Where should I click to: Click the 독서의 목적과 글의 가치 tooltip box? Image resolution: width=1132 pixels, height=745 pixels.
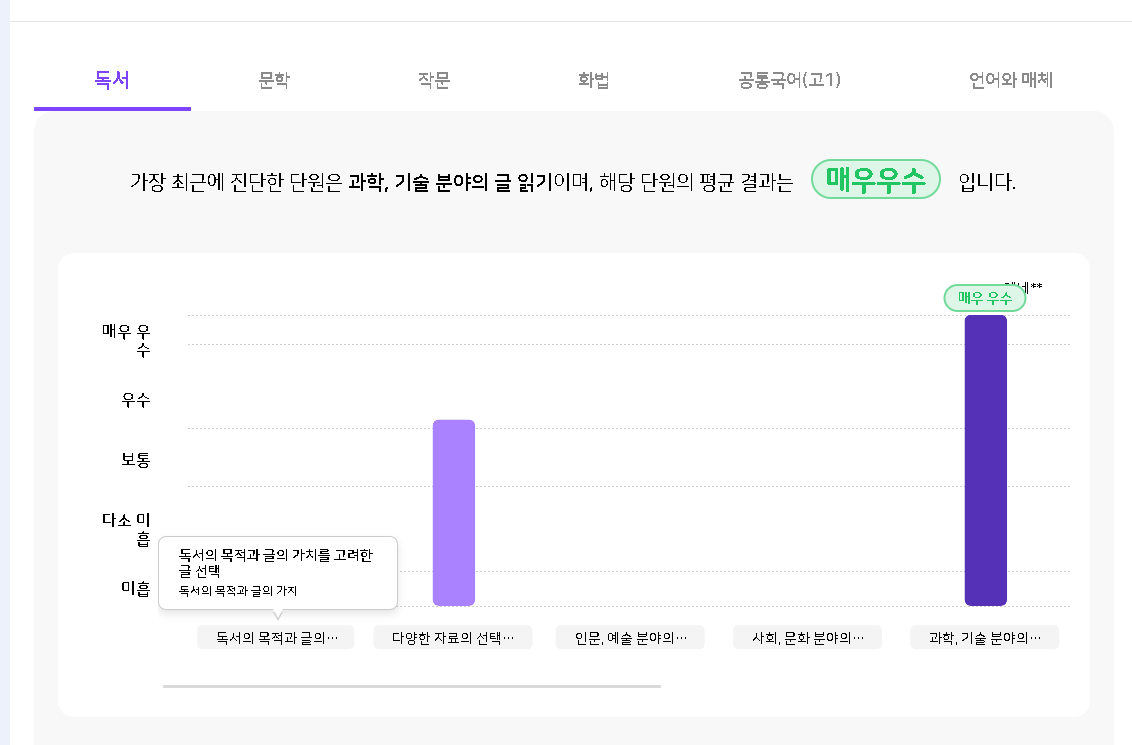coord(278,573)
